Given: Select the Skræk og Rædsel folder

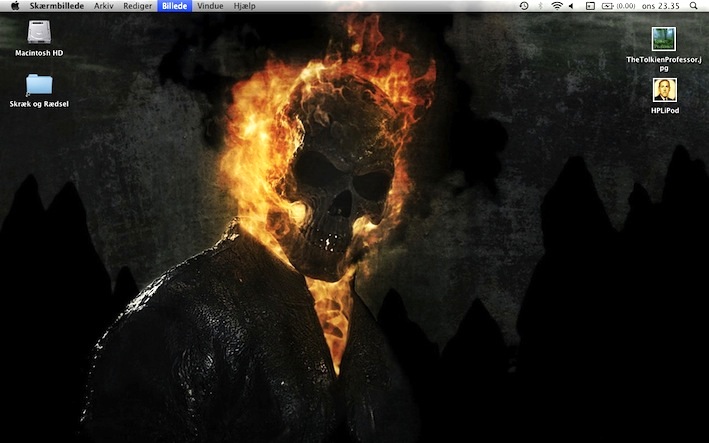Looking at the screenshot, I should point(39,85).
